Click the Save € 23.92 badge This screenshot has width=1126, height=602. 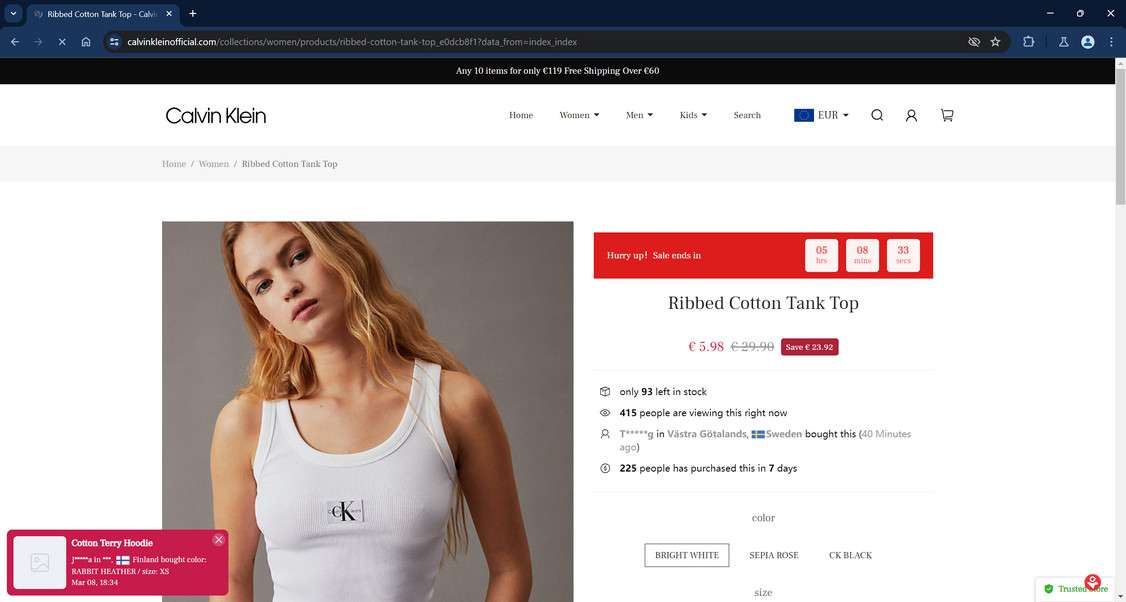[809, 347]
